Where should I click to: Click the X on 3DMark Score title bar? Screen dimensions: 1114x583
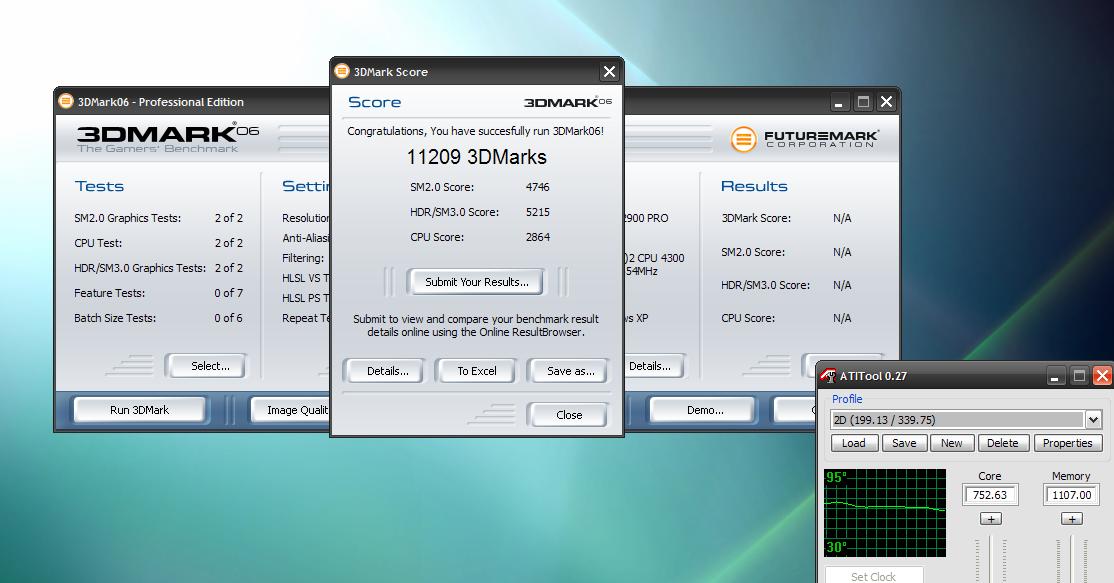click(x=609, y=72)
